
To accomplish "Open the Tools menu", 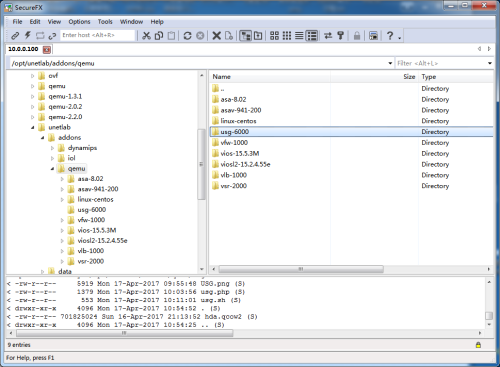I will [x=105, y=22].
